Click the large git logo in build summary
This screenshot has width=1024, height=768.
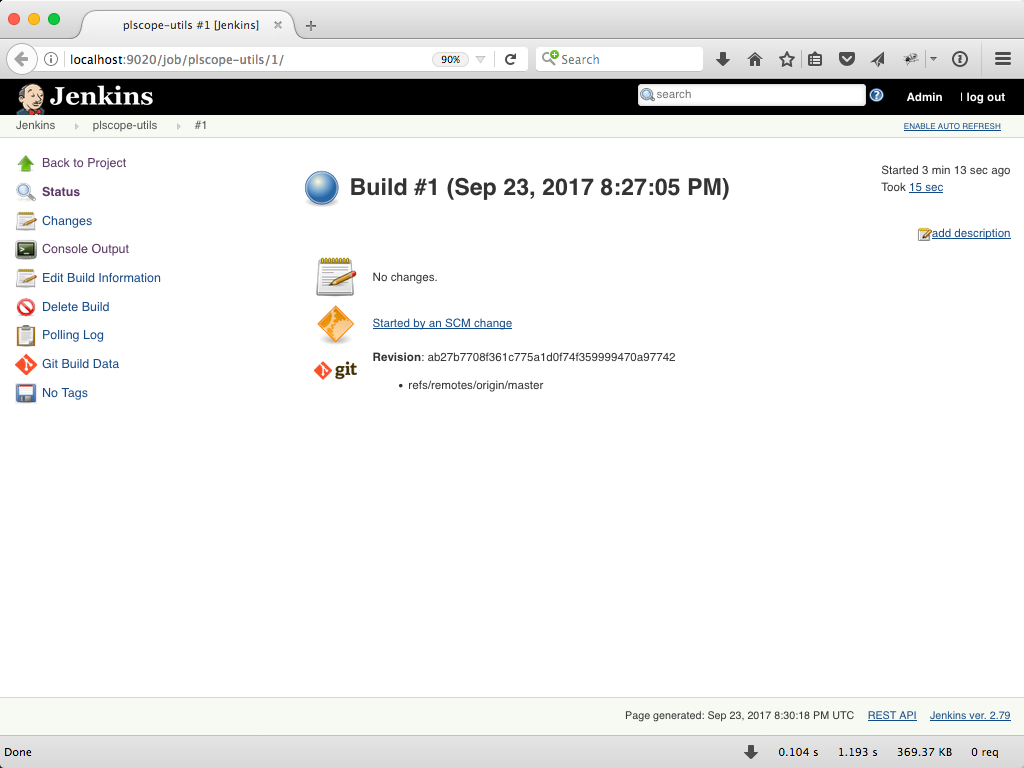click(336, 370)
